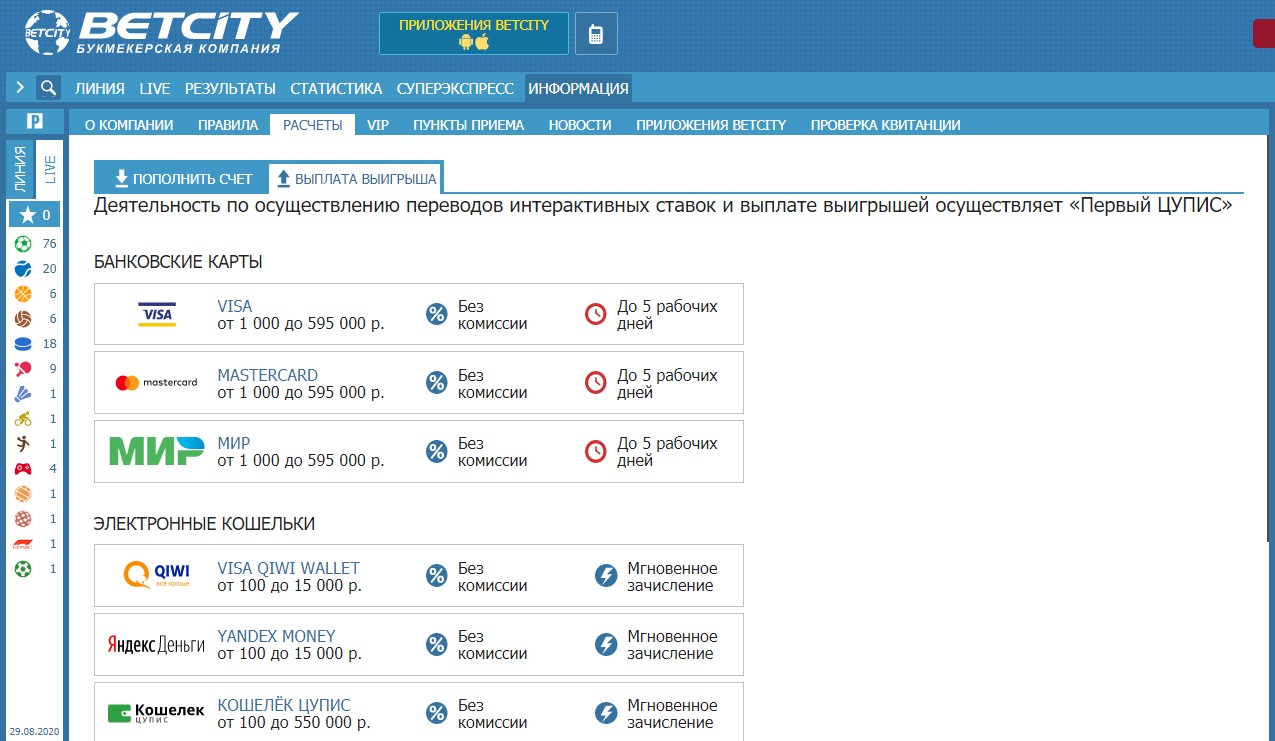Open РЕЗУЛЬТАТЫ menu item

pos(230,88)
